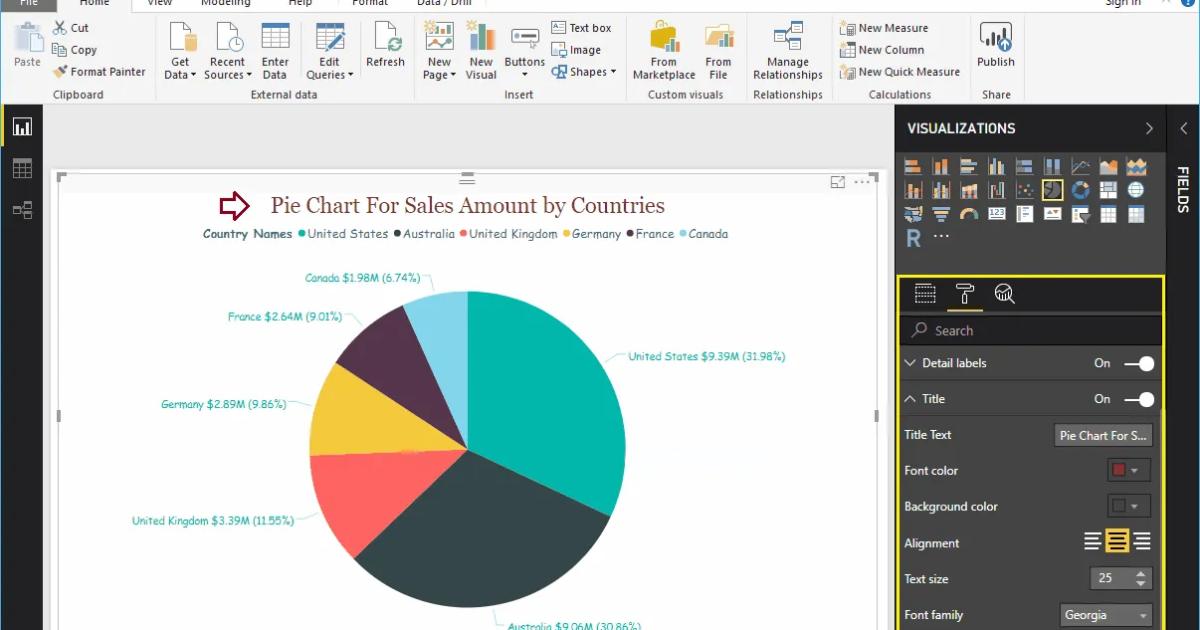The image size is (1200, 630).
Task: Collapse the Title section in Format pane
Action: point(910,398)
